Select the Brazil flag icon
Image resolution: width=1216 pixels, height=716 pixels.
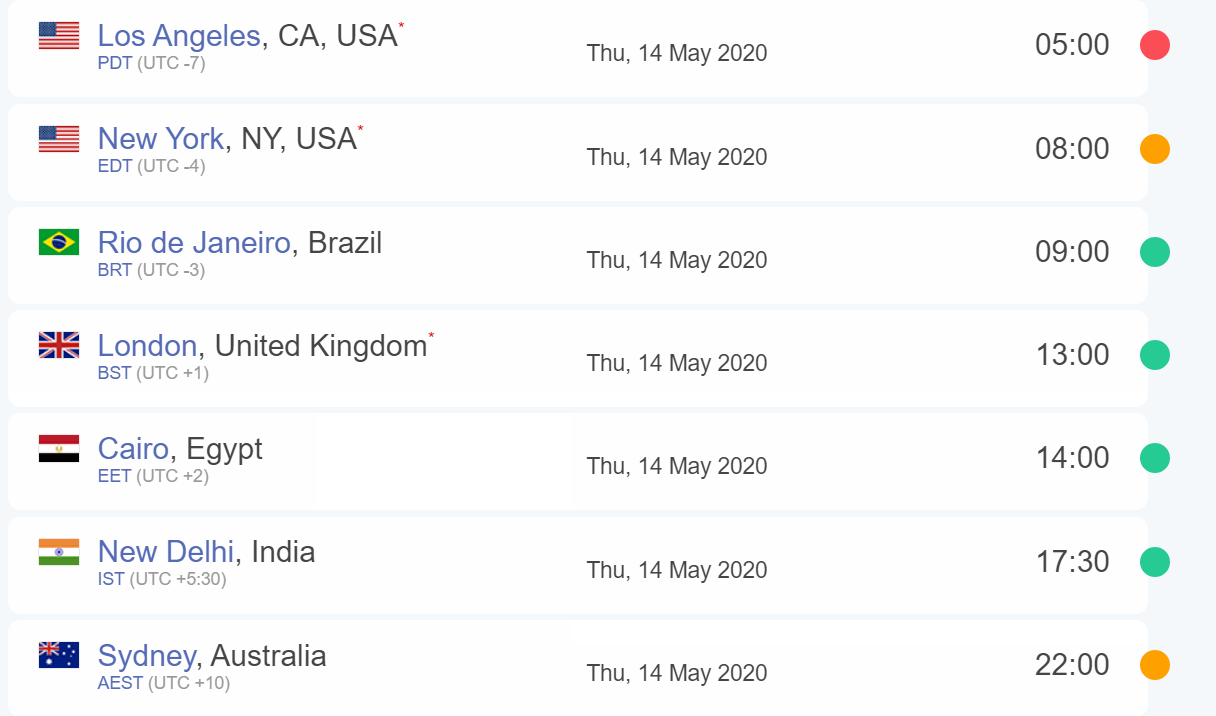click(x=59, y=242)
